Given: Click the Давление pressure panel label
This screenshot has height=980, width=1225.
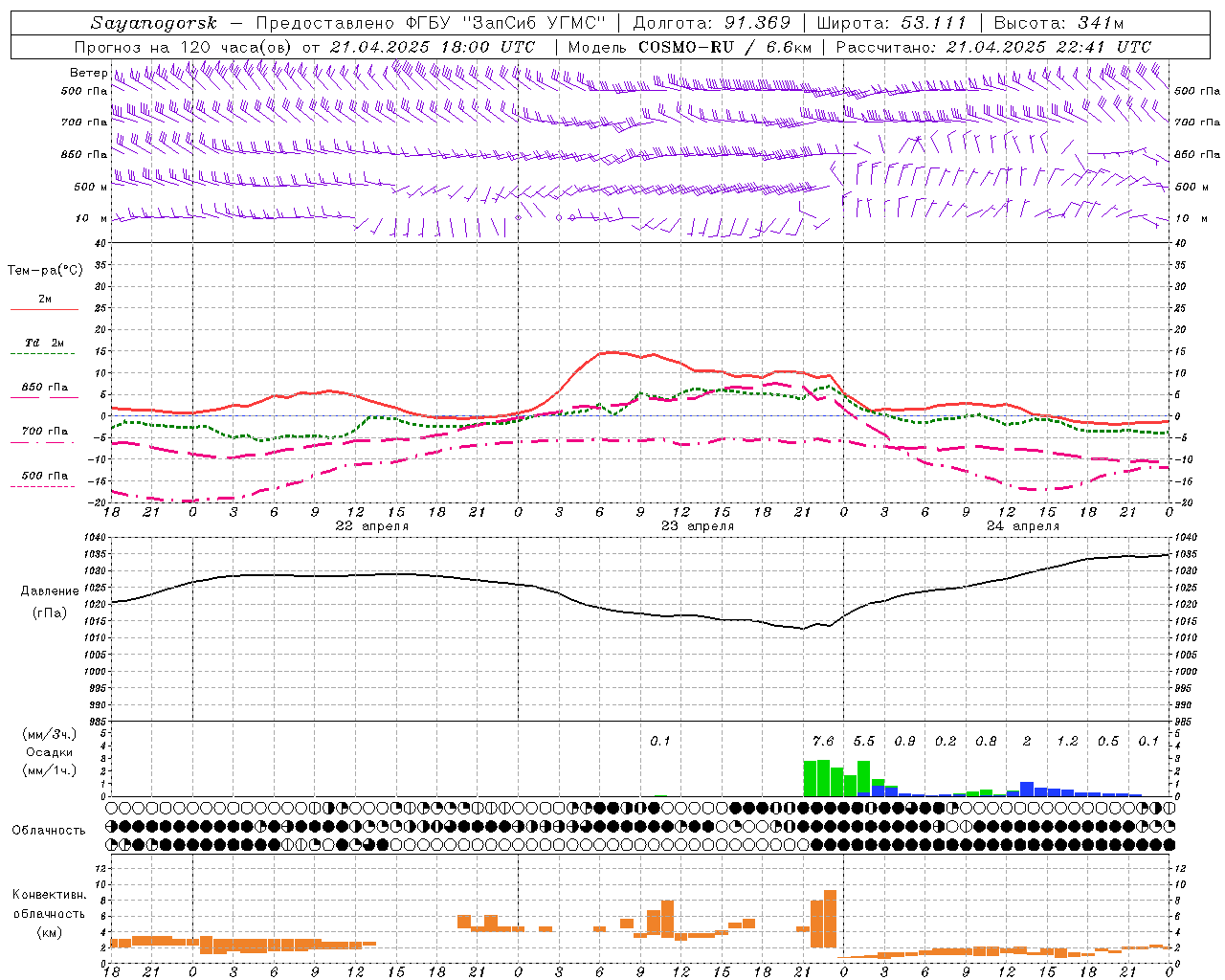Looking at the screenshot, I should (x=50, y=591).
